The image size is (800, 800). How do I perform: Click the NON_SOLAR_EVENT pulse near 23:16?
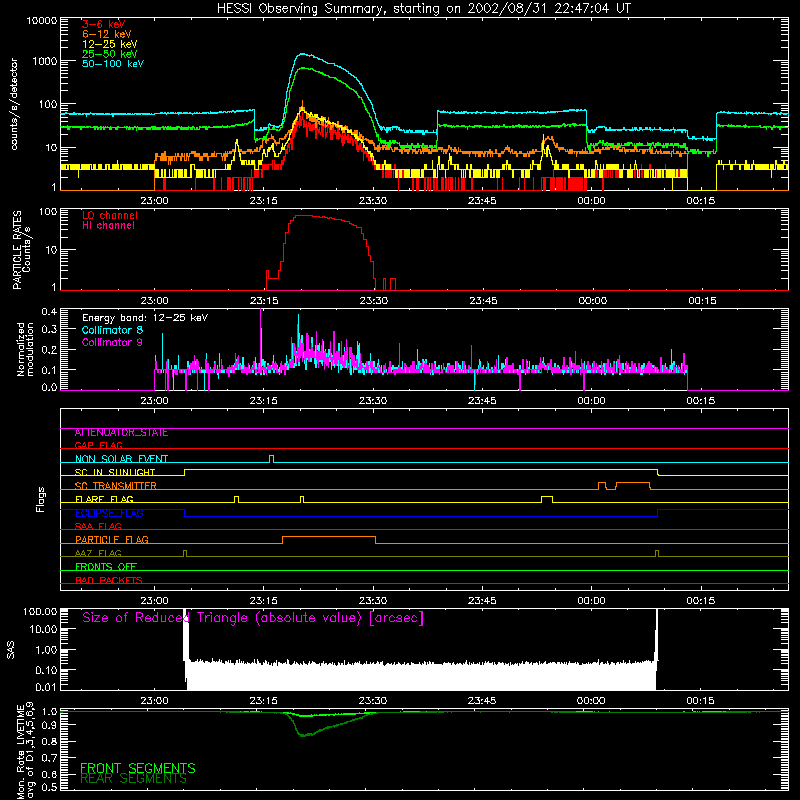(271, 459)
